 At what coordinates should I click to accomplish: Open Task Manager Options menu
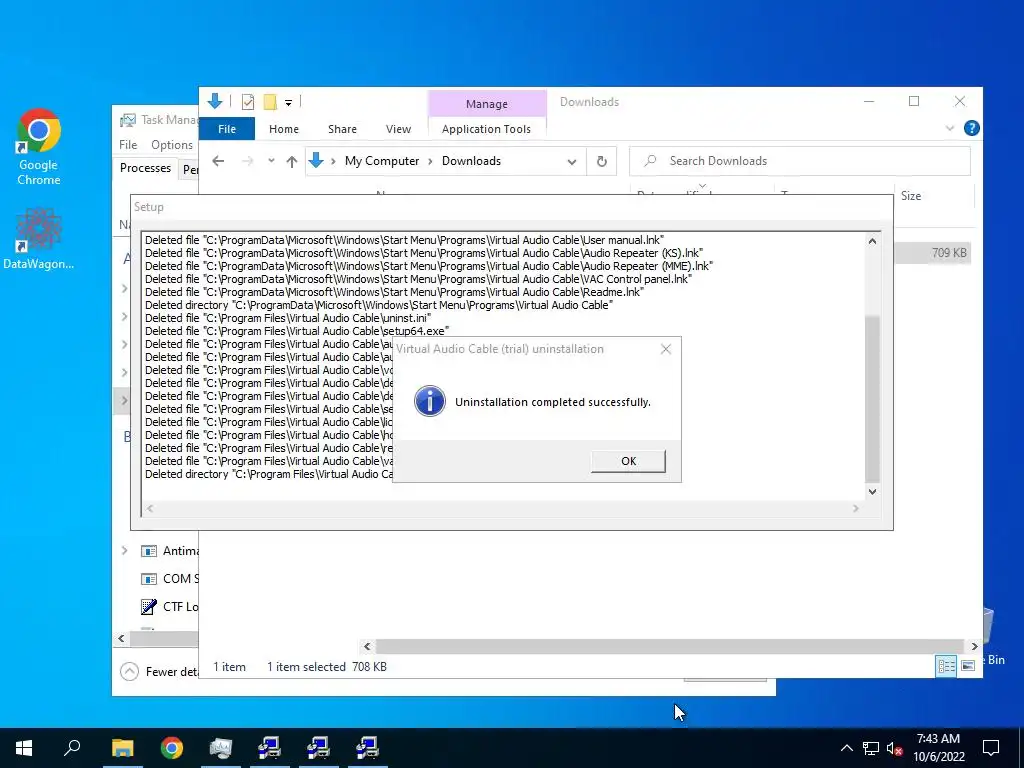click(x=172, y=145)
